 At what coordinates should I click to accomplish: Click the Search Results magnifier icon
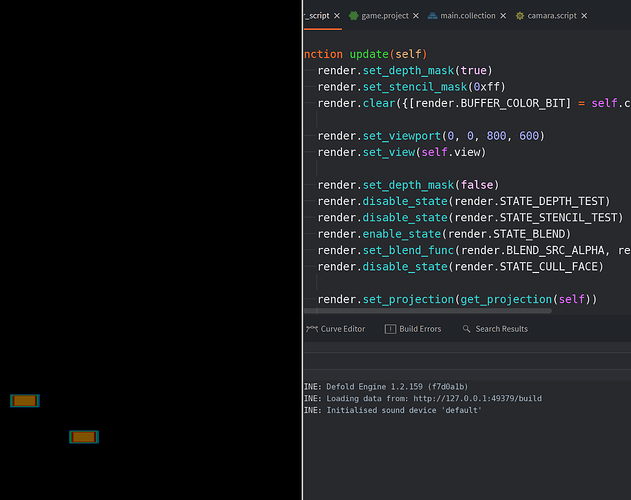click(x=466, y=329)
